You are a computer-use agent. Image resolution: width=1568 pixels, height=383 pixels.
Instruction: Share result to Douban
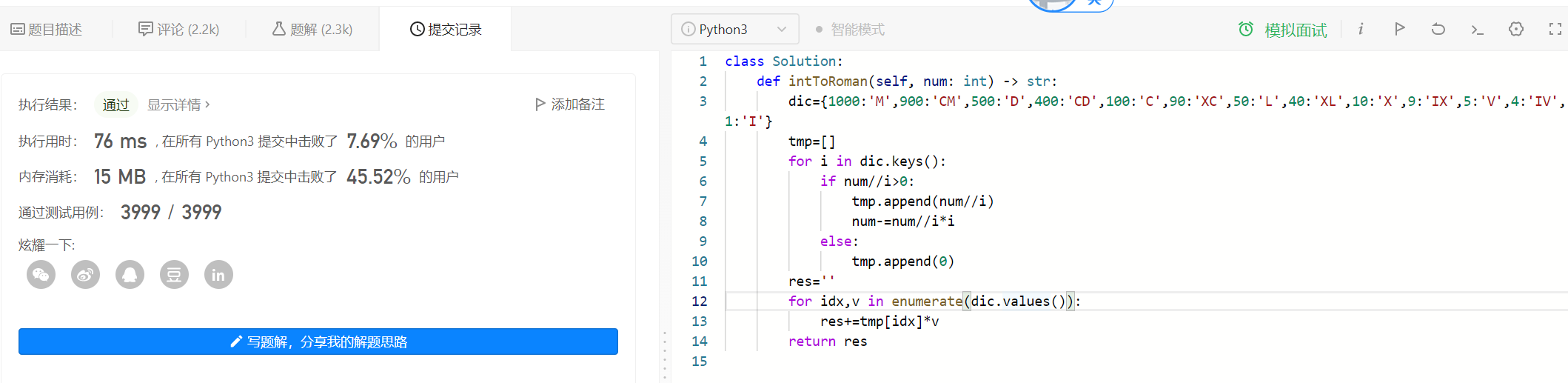174,275
